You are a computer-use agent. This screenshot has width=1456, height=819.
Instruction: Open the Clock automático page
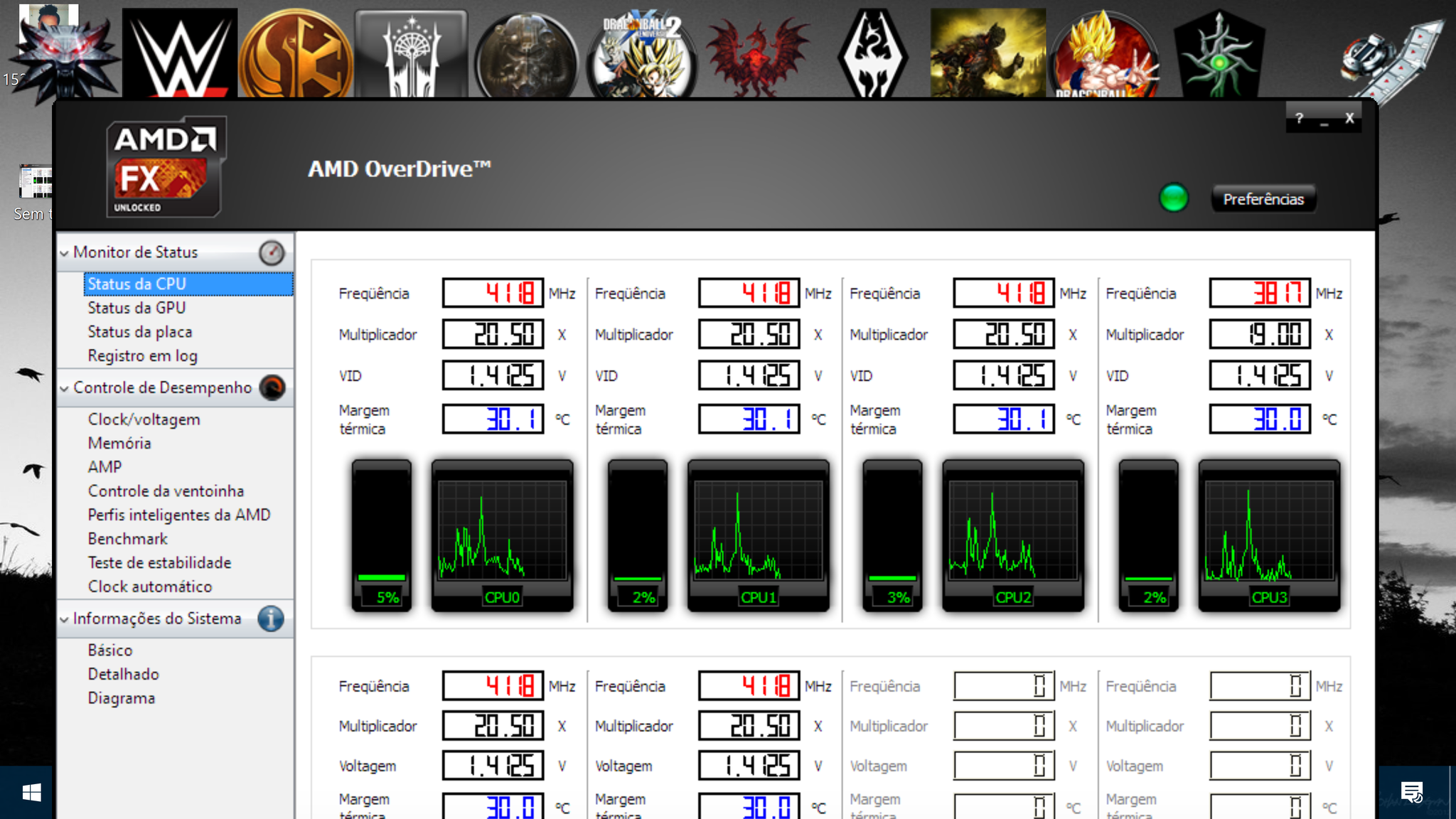[x=150, y=587]
